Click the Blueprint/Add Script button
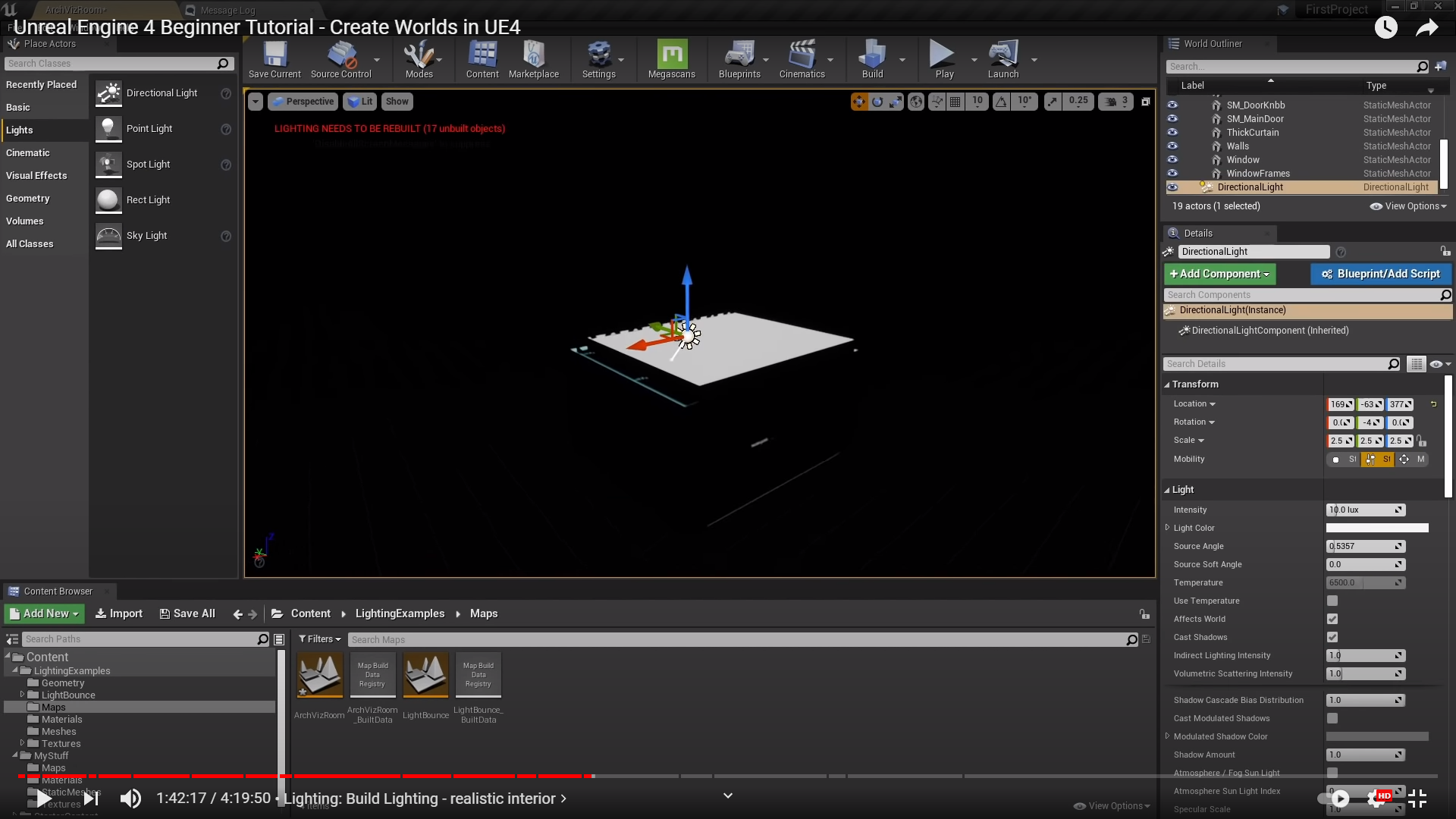This screenshot has height=819, width=1456. point(1380,274)
